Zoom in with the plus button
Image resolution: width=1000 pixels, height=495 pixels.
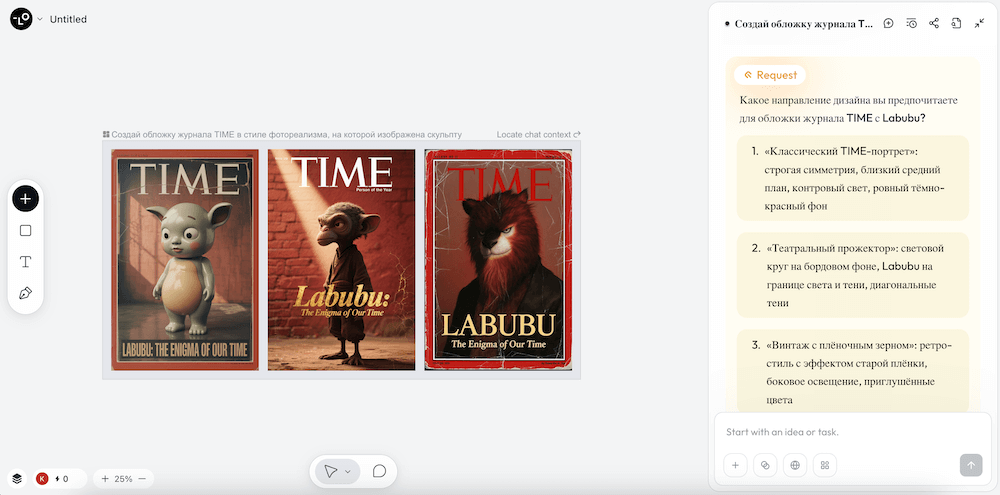click(x=105, y=478)
